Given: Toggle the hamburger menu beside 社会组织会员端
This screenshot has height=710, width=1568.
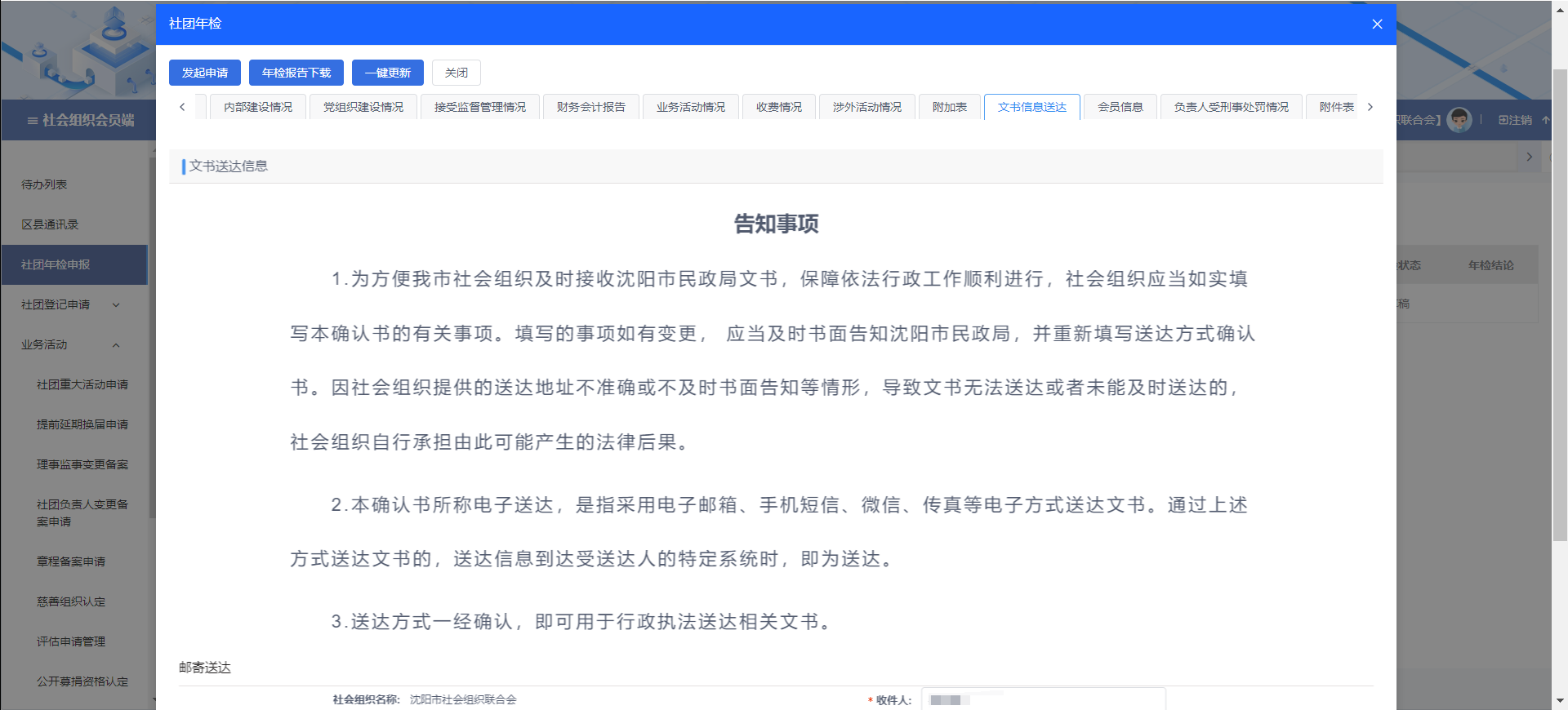Looking at the screenshot, I should [x=32, y=121].
